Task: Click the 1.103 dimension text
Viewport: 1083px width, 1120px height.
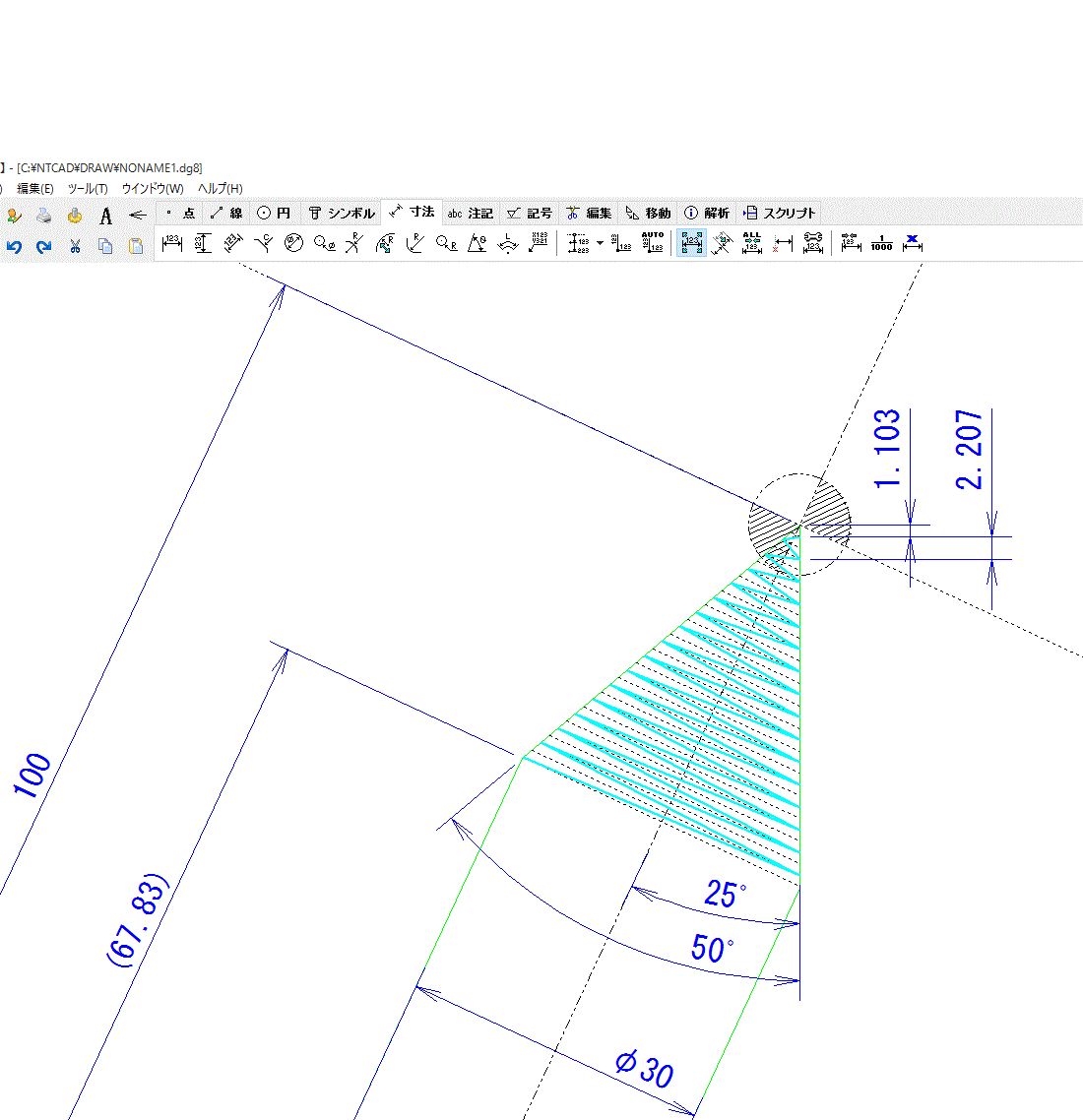Action: [887, 449]
